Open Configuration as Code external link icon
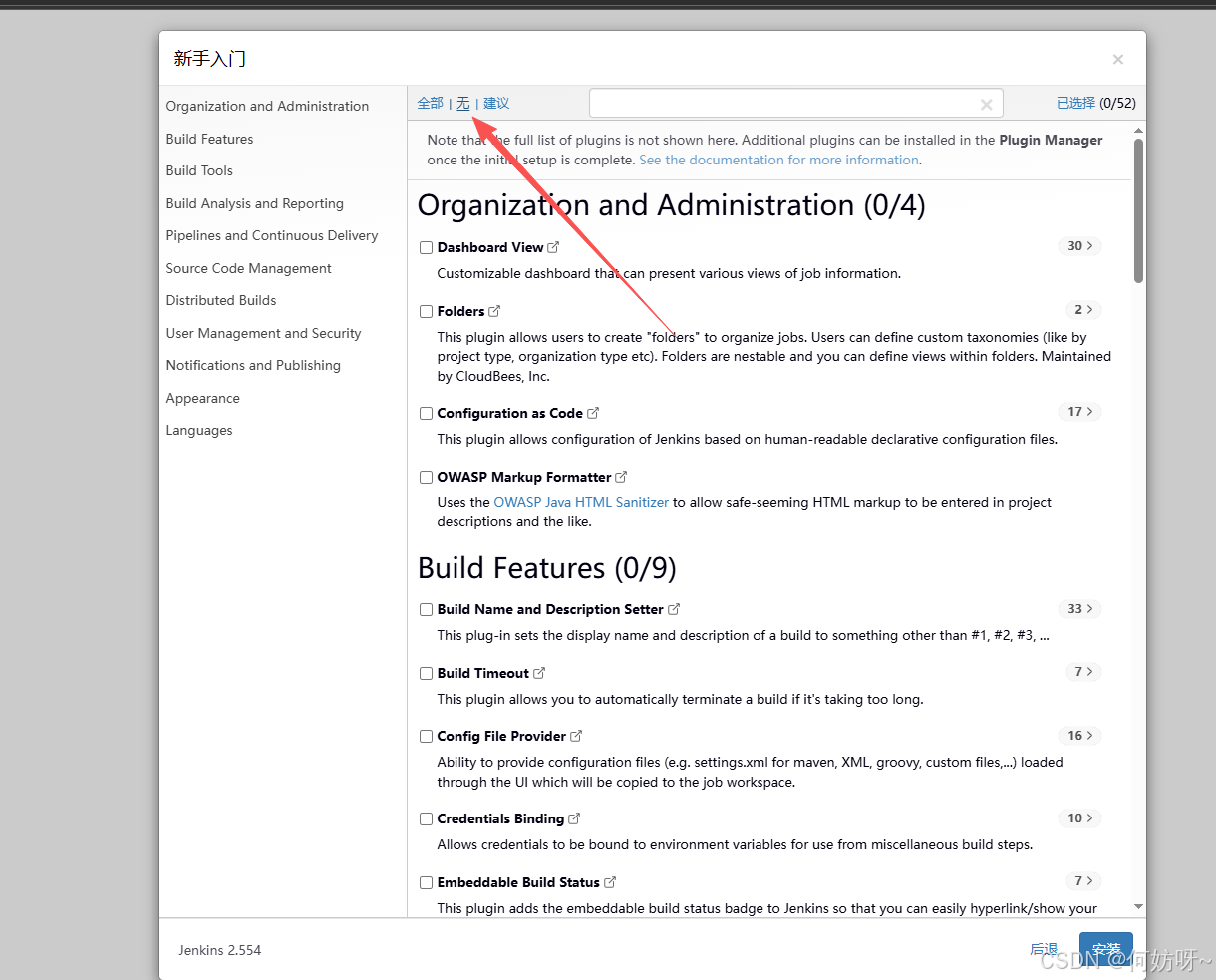 tap(593, 413)
